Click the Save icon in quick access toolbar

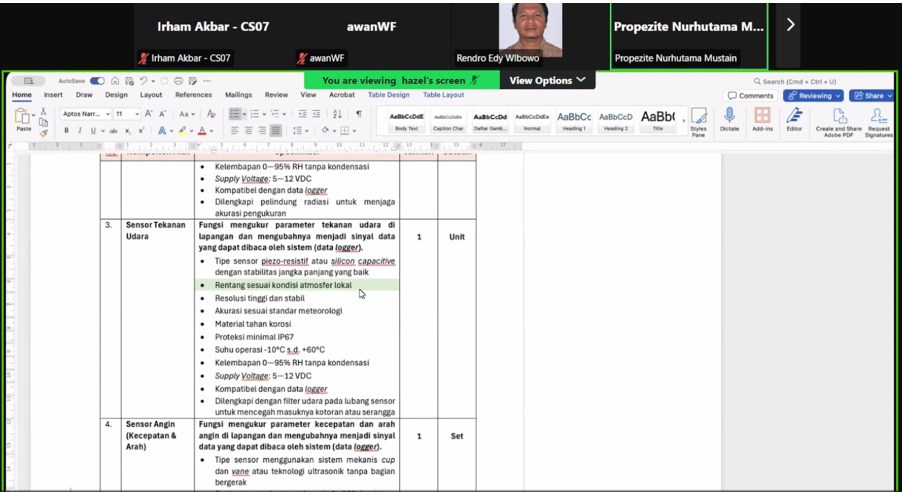(129, 81)
